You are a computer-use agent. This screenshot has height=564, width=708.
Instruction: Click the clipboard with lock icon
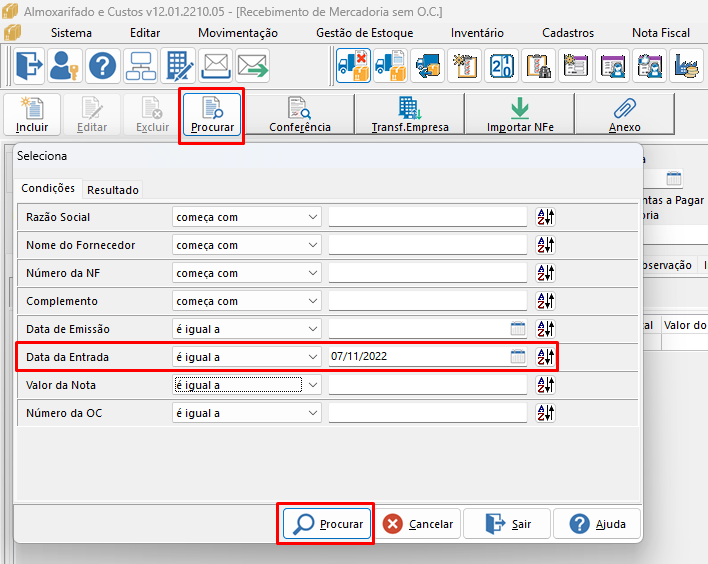pyautogui.click(x=539, y=66)
